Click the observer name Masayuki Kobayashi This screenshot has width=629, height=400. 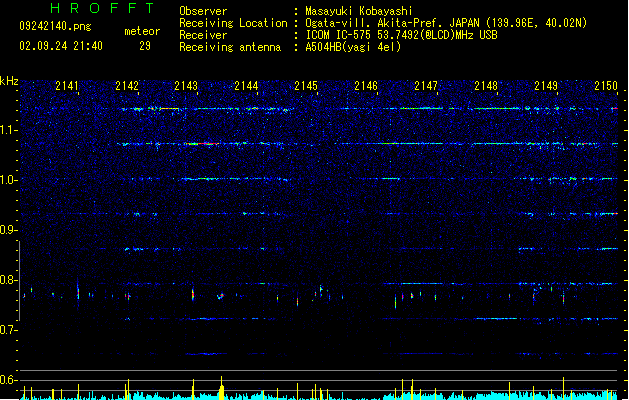(x=359, y=11)
